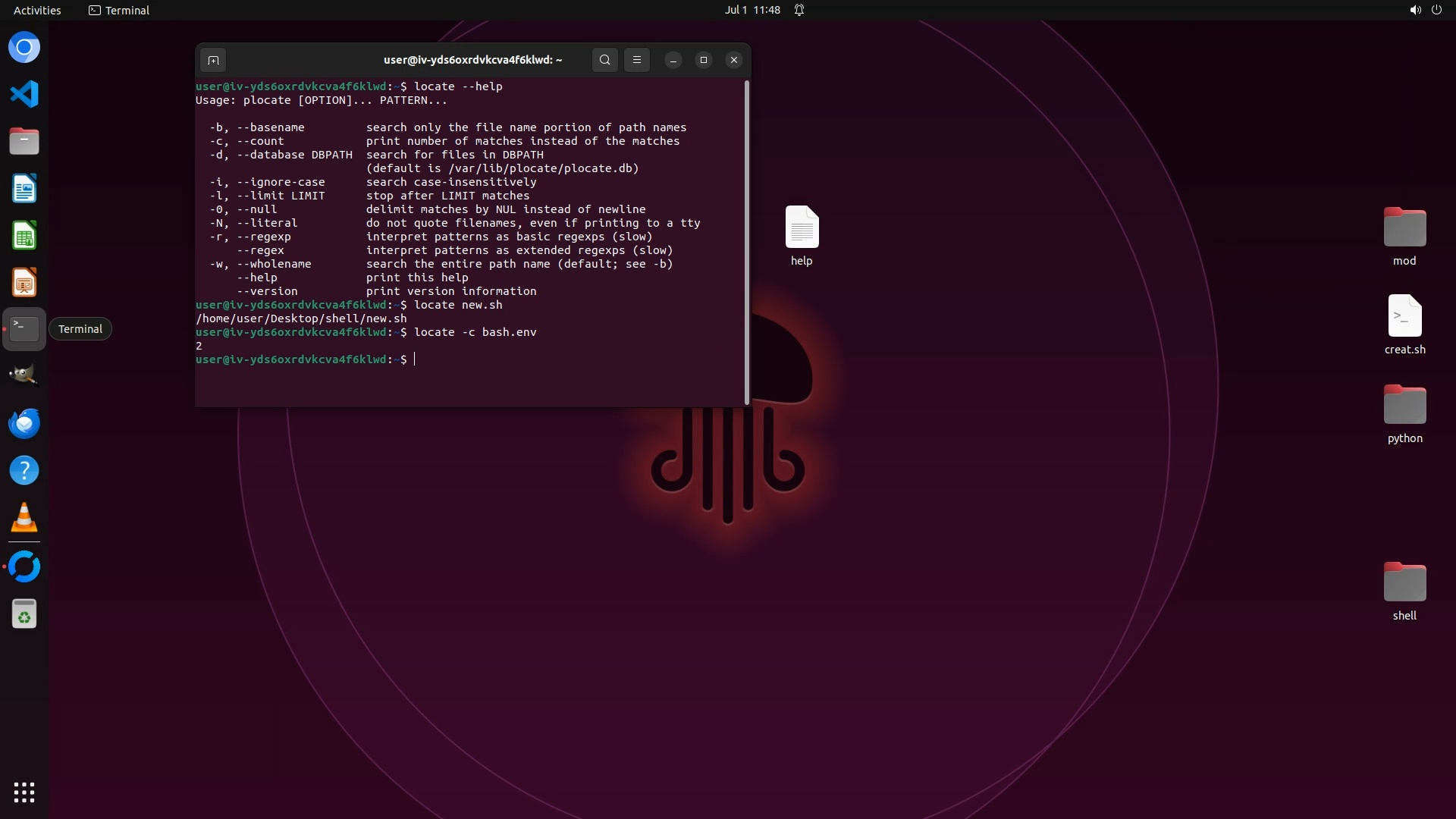Viewport: 1456px width, 819px height.
Task: Launch Visual Studio Code from dock
Action: click(x=24, y=95)
